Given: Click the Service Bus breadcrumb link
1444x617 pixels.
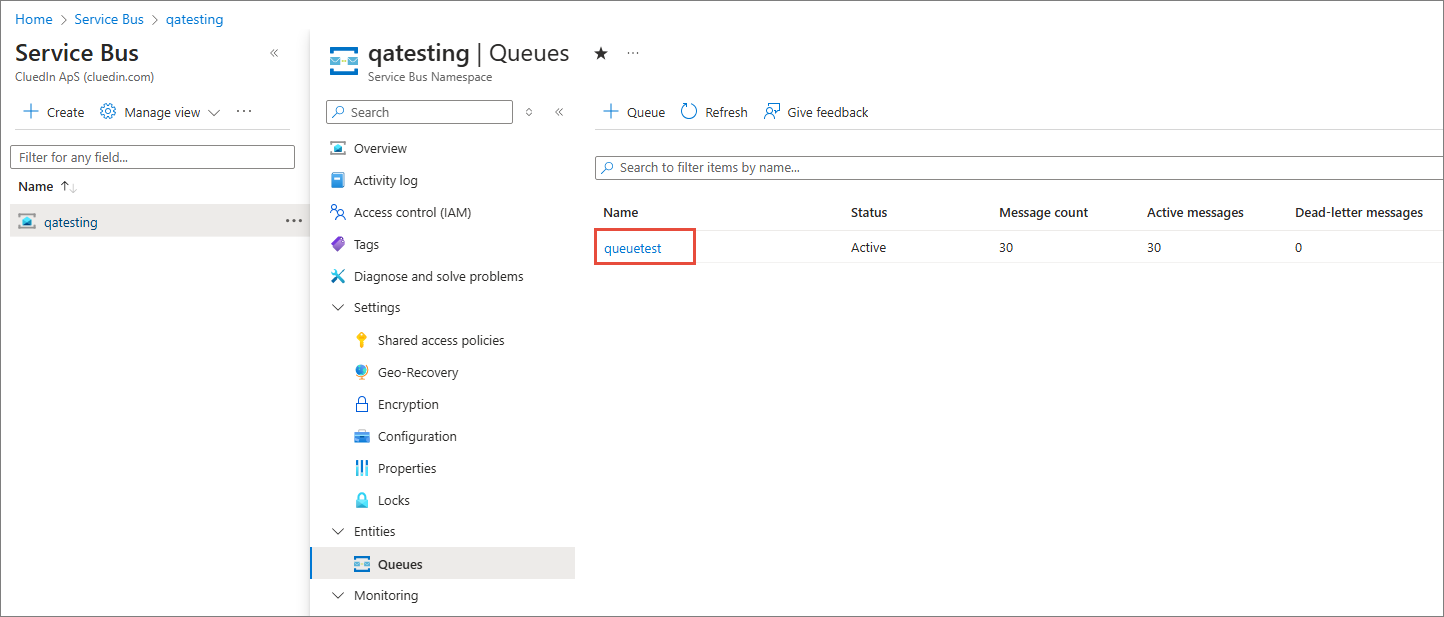Looking at the screenshot, I should click(109, 19).
